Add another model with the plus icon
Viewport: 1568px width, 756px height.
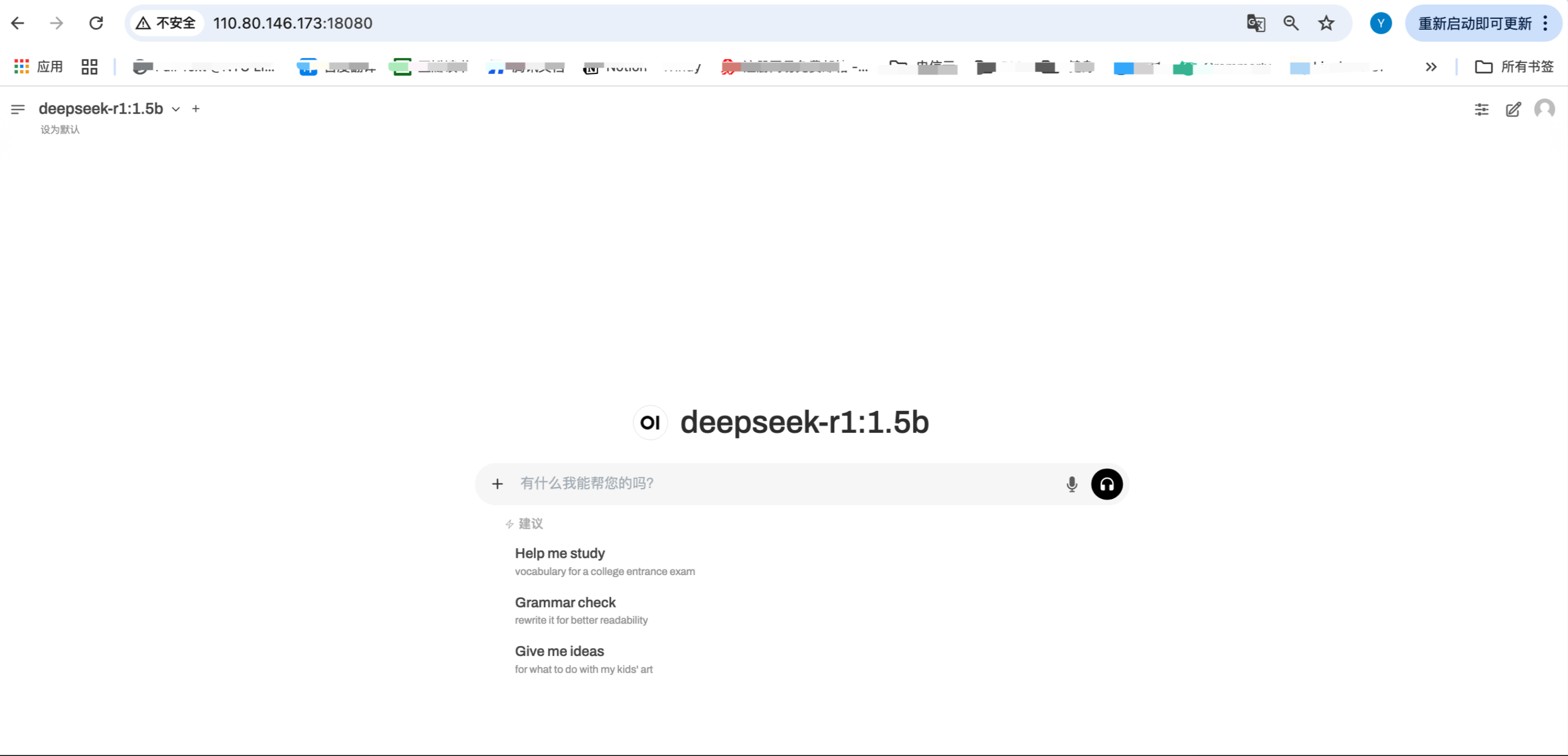196,109
